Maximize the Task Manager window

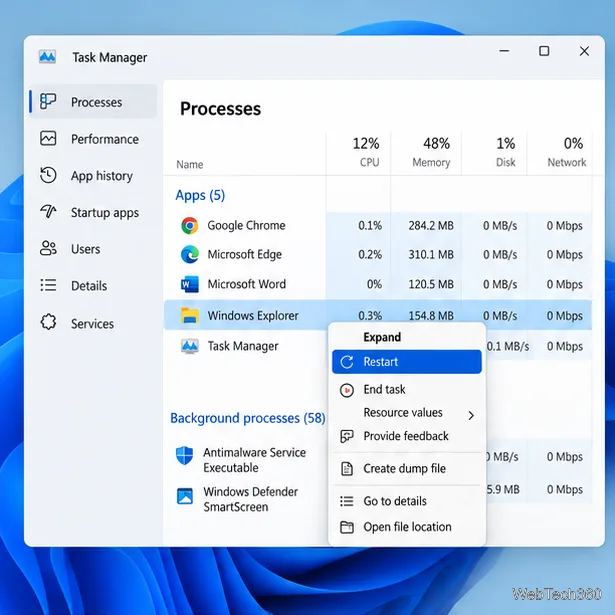coord(544,51)
